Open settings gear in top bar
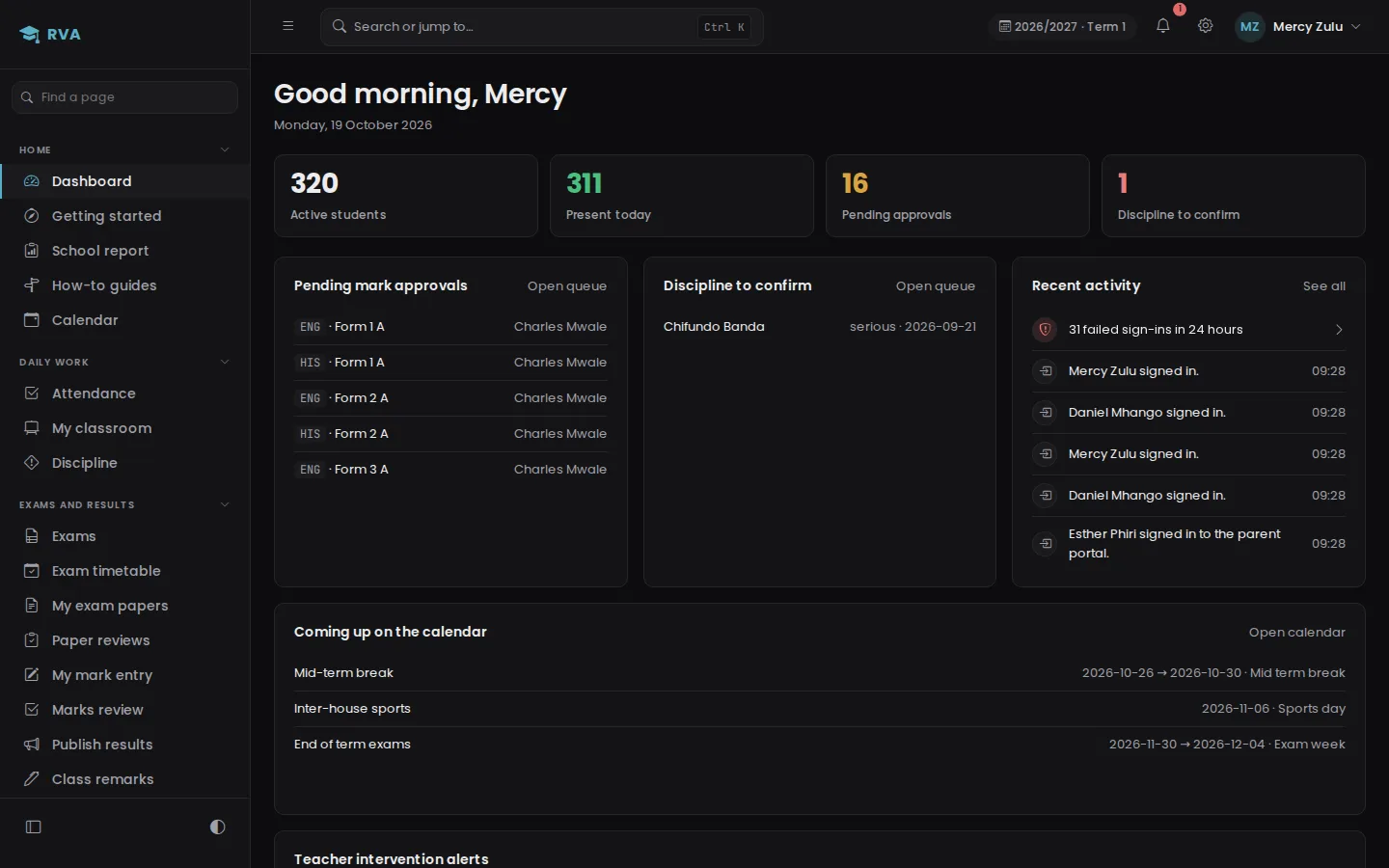The width and height of the screenshot is (1389, 868). [x=1206, y=26]
